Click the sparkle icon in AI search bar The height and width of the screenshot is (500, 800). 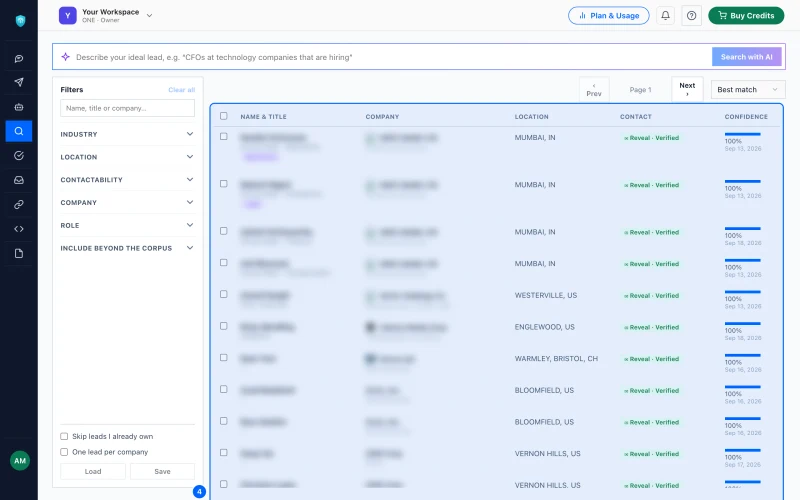click(x=65, y=57)
